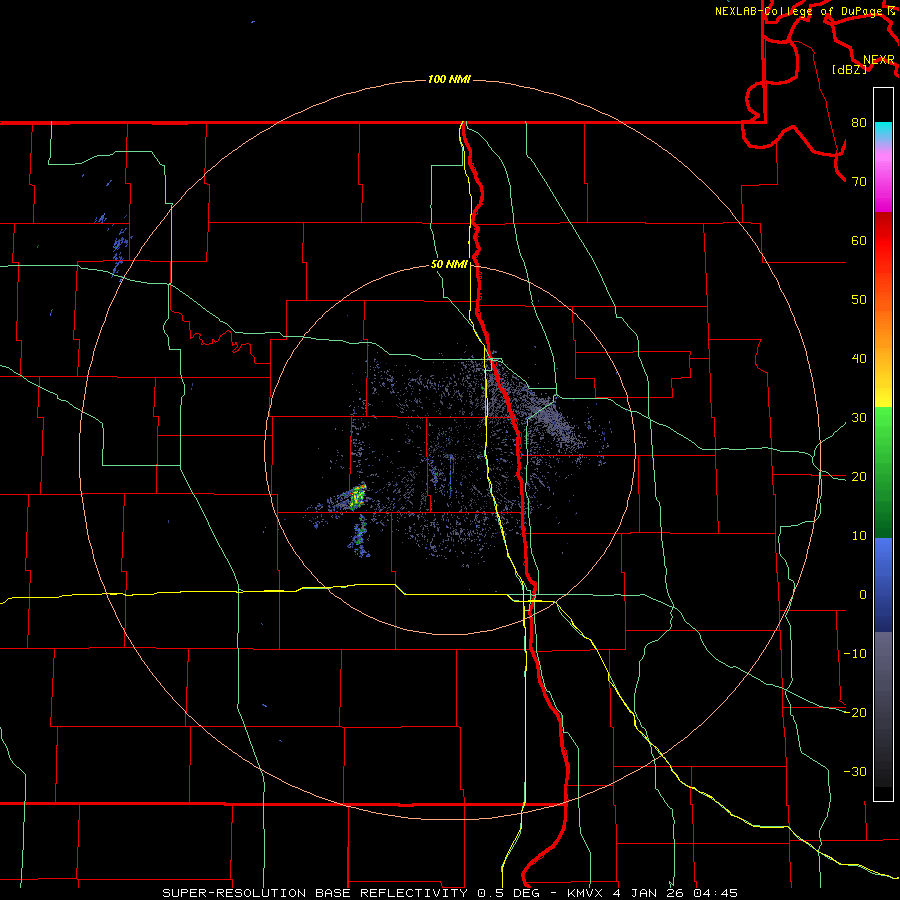Click the [dBZ] units label
Screen dimensions: 900x900
[849, 69]
